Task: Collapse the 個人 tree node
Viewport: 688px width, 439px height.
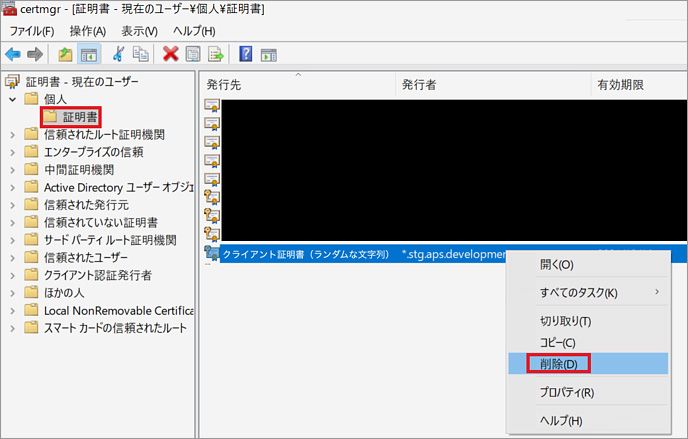Action: click(x=13, y=99)
